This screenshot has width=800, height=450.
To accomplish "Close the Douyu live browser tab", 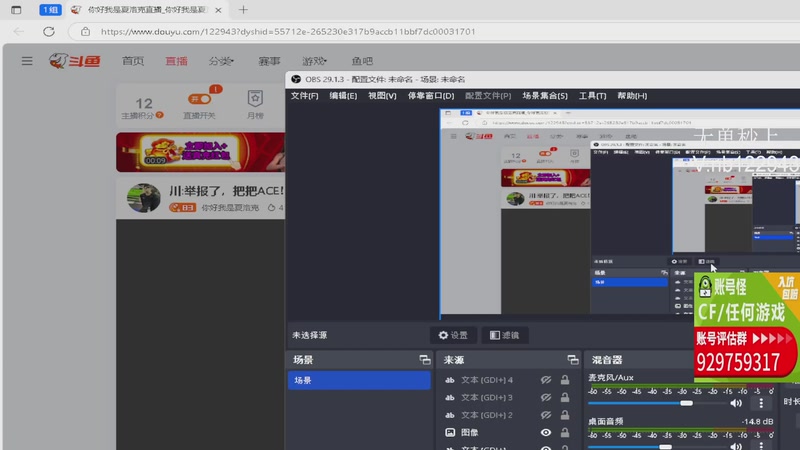I will coord(218,10).
